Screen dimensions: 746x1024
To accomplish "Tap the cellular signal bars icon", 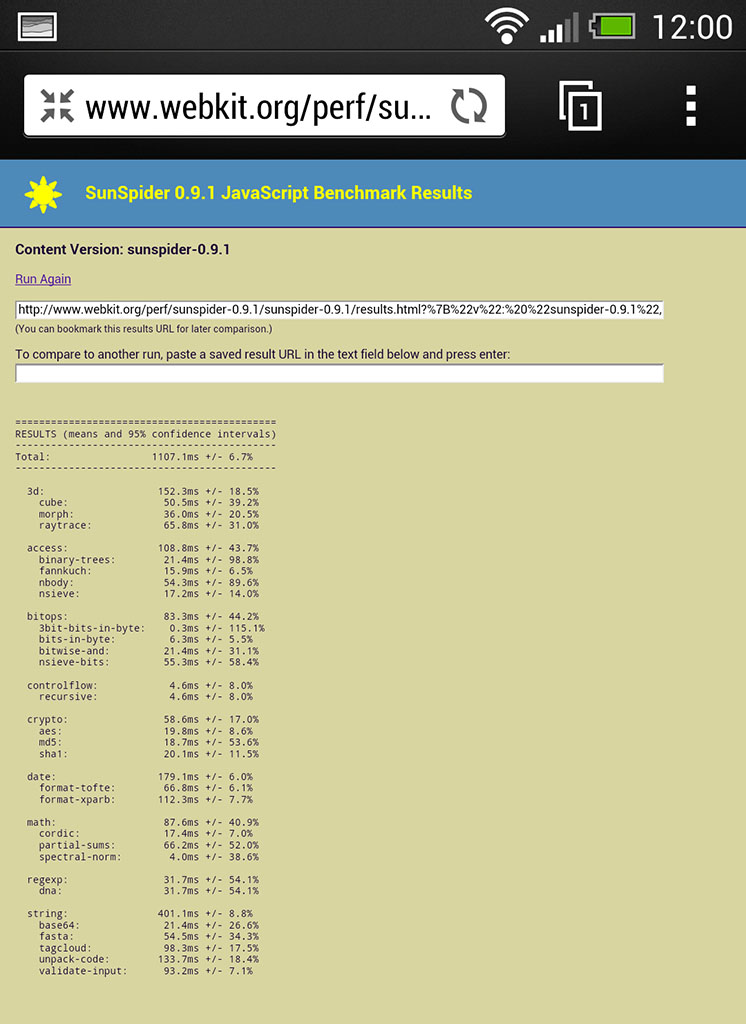I will pos(559,27).
